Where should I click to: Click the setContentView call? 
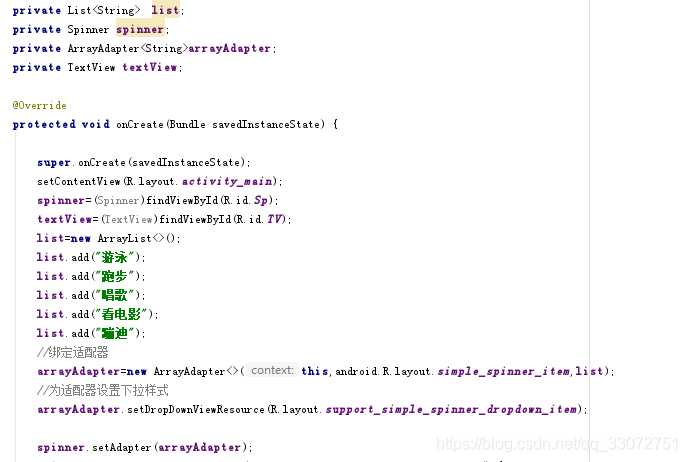(x=78, y=181)
